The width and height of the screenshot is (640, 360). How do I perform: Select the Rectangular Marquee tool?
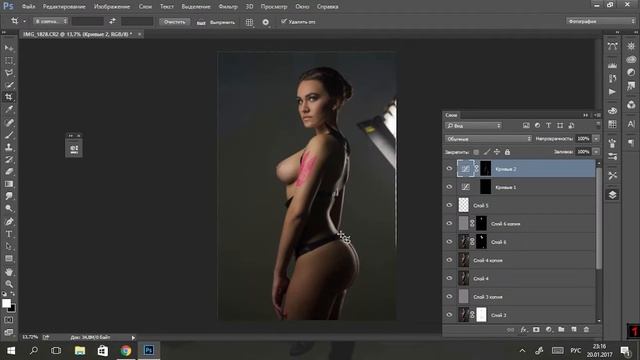9,60
